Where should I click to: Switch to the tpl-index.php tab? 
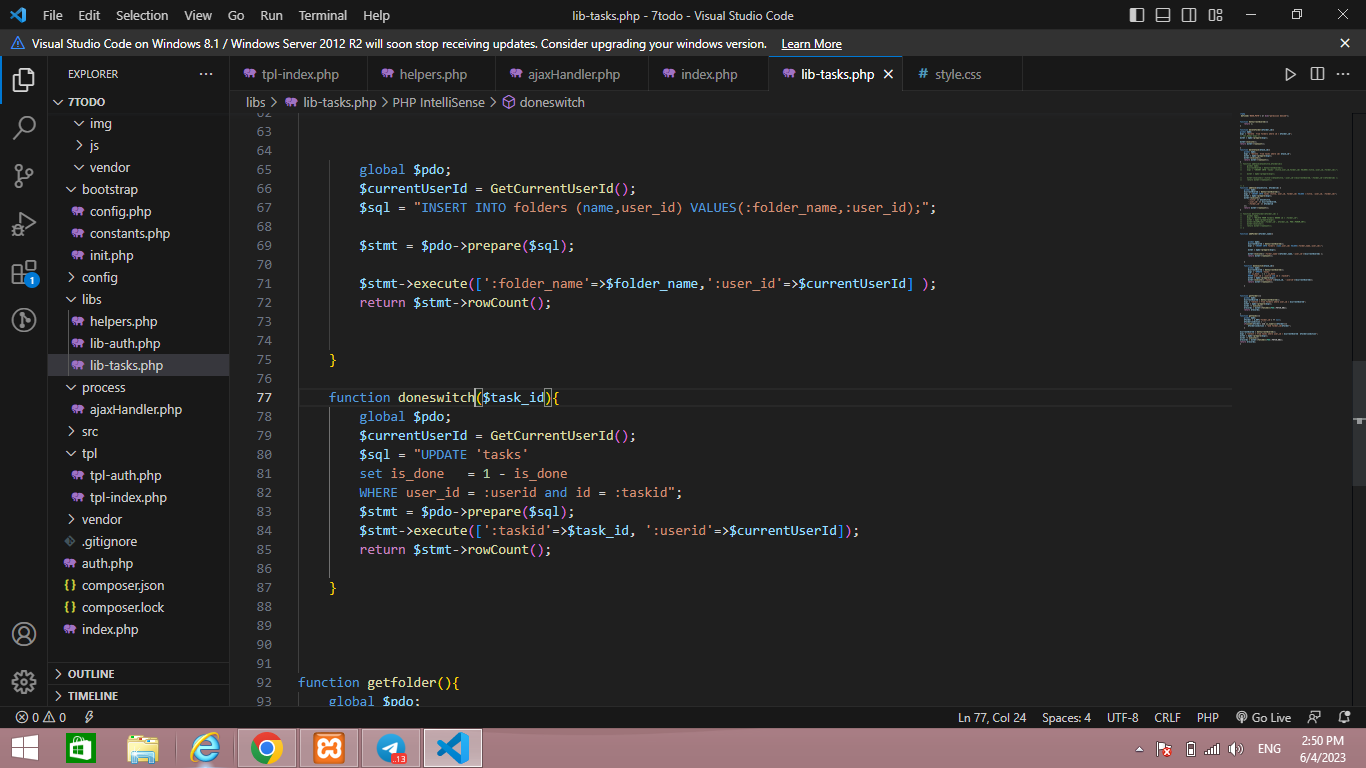click(x=299, y=74)
